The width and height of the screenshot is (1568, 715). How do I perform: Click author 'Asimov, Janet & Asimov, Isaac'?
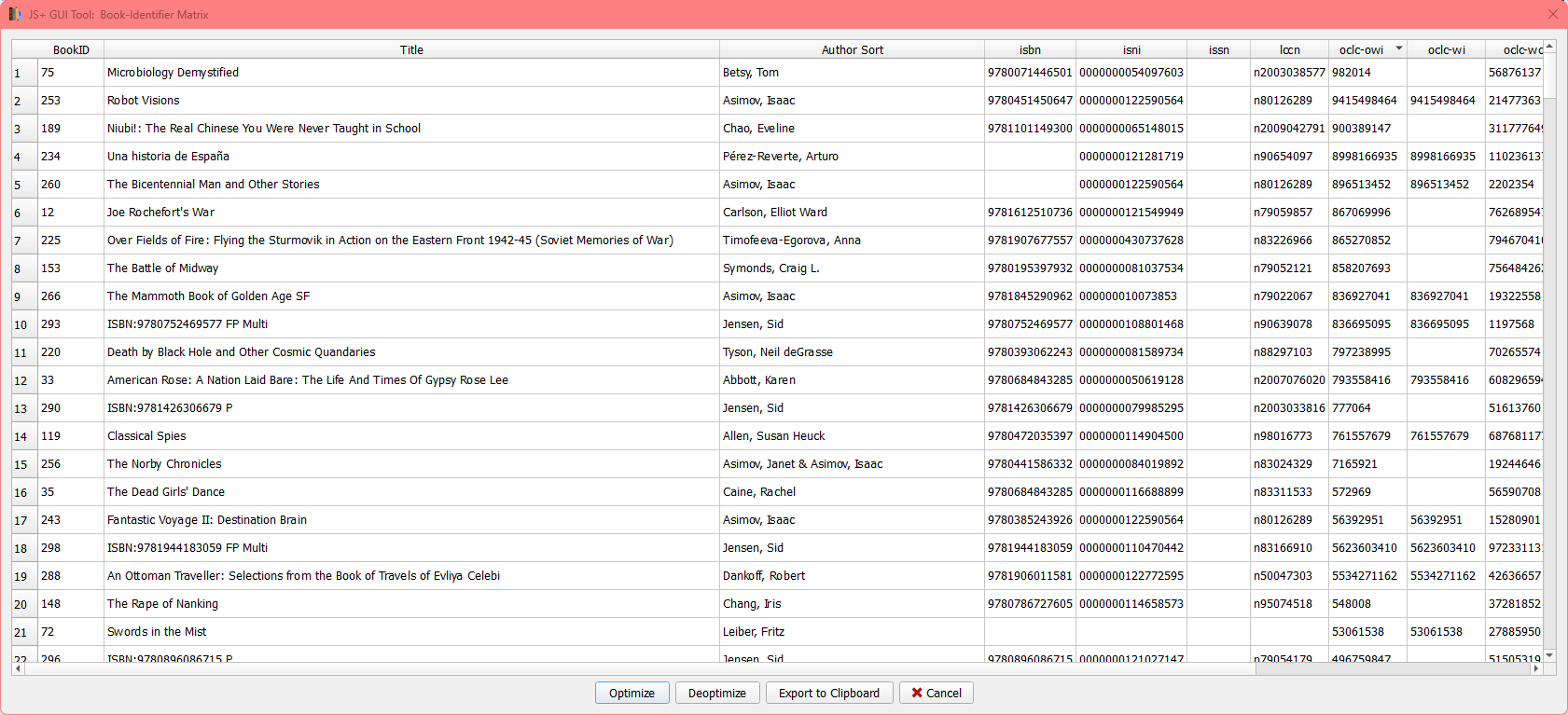click(x=853, y=464)
